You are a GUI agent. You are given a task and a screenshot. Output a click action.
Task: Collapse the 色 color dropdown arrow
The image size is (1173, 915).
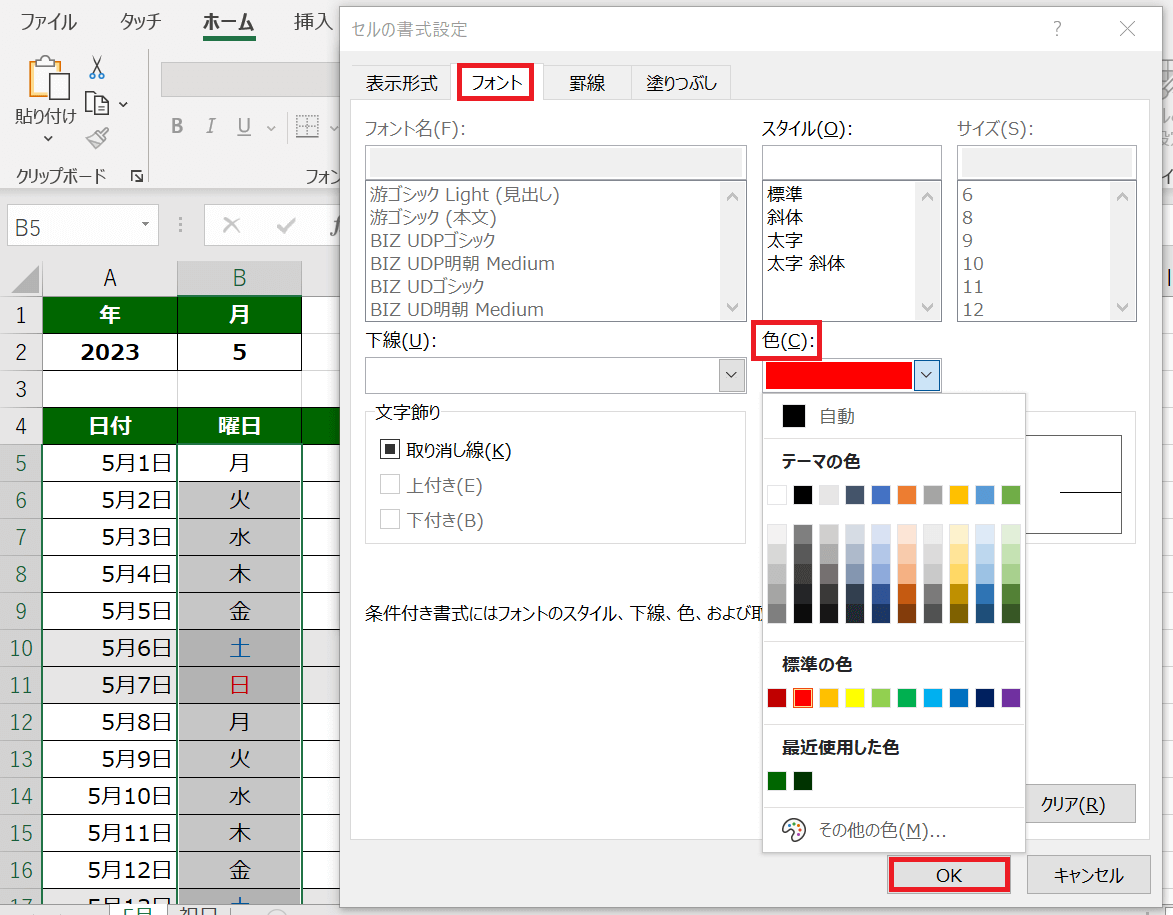[x=927, y=375]
